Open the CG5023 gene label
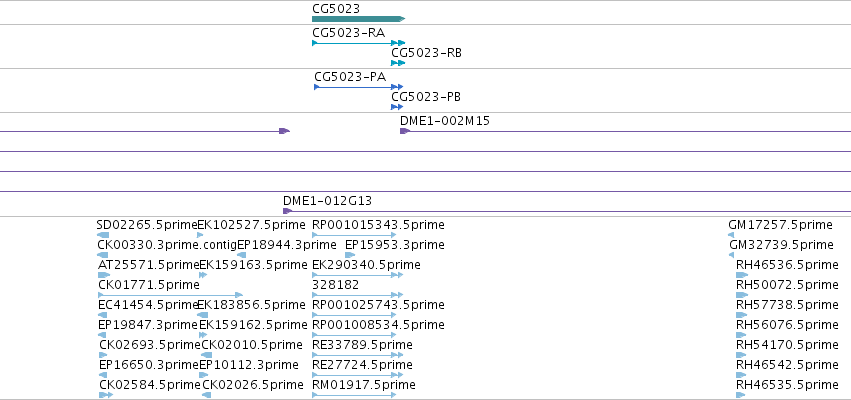Image resolution: width=851 pixels, height=400 pixels. pos(336,8)
